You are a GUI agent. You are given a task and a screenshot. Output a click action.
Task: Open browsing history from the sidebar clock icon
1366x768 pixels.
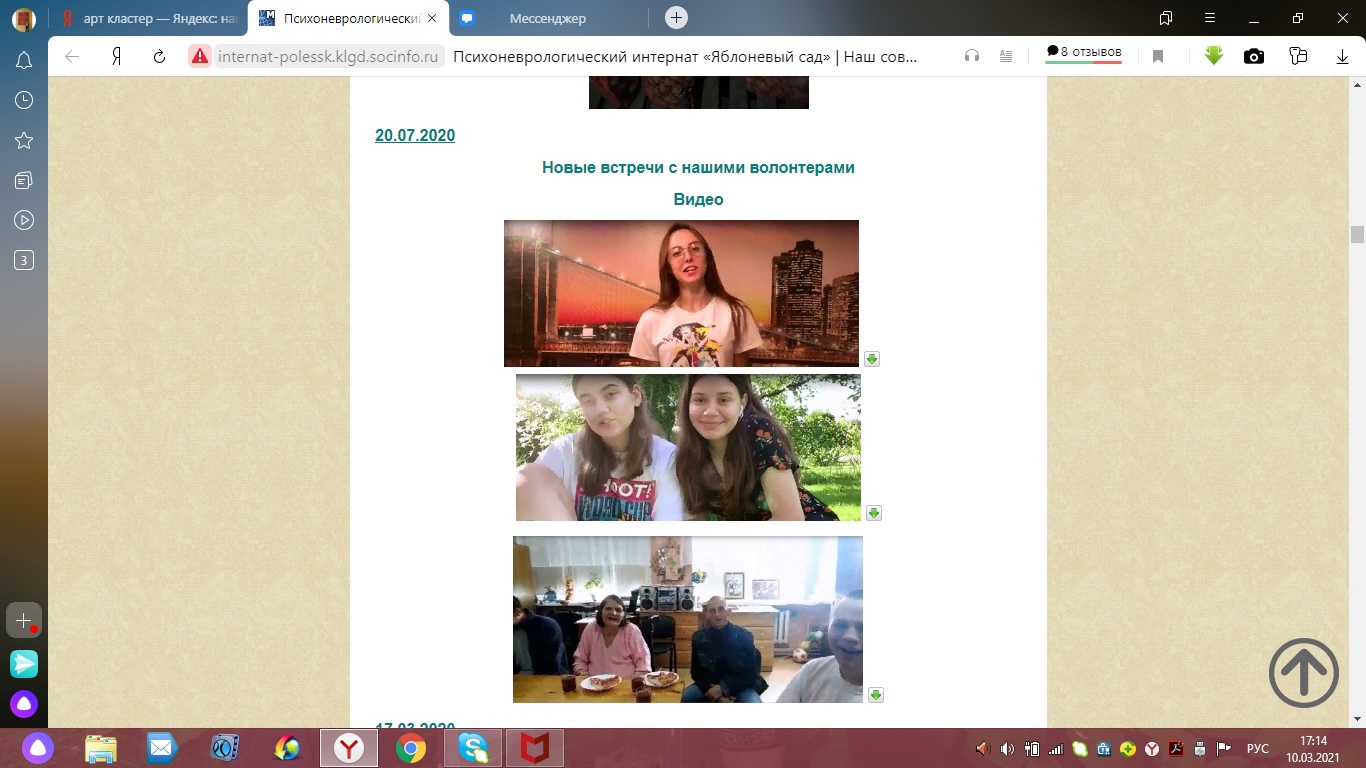point(24,100)
